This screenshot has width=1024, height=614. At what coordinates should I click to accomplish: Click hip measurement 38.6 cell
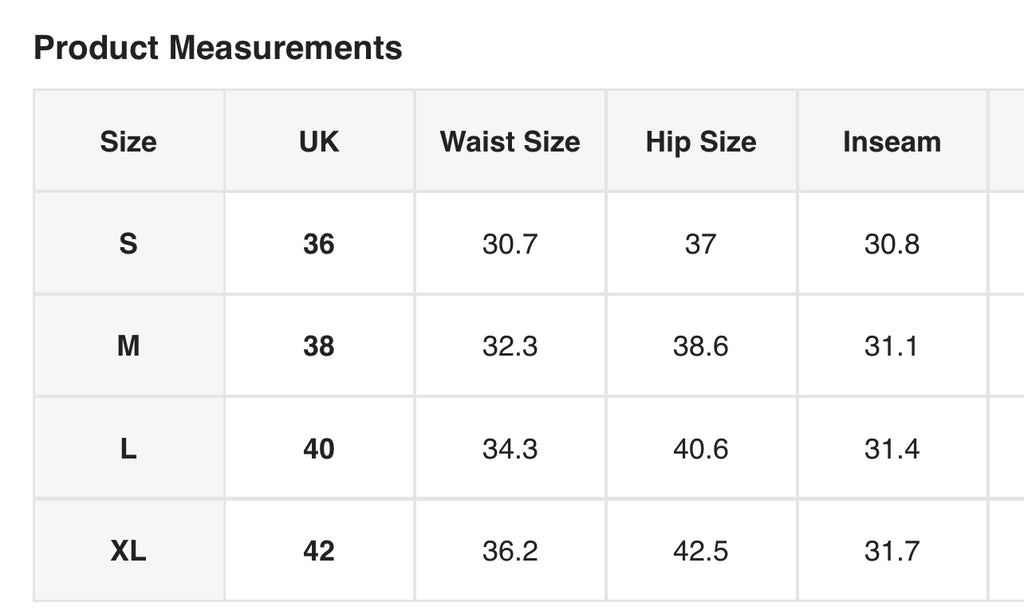701,346
